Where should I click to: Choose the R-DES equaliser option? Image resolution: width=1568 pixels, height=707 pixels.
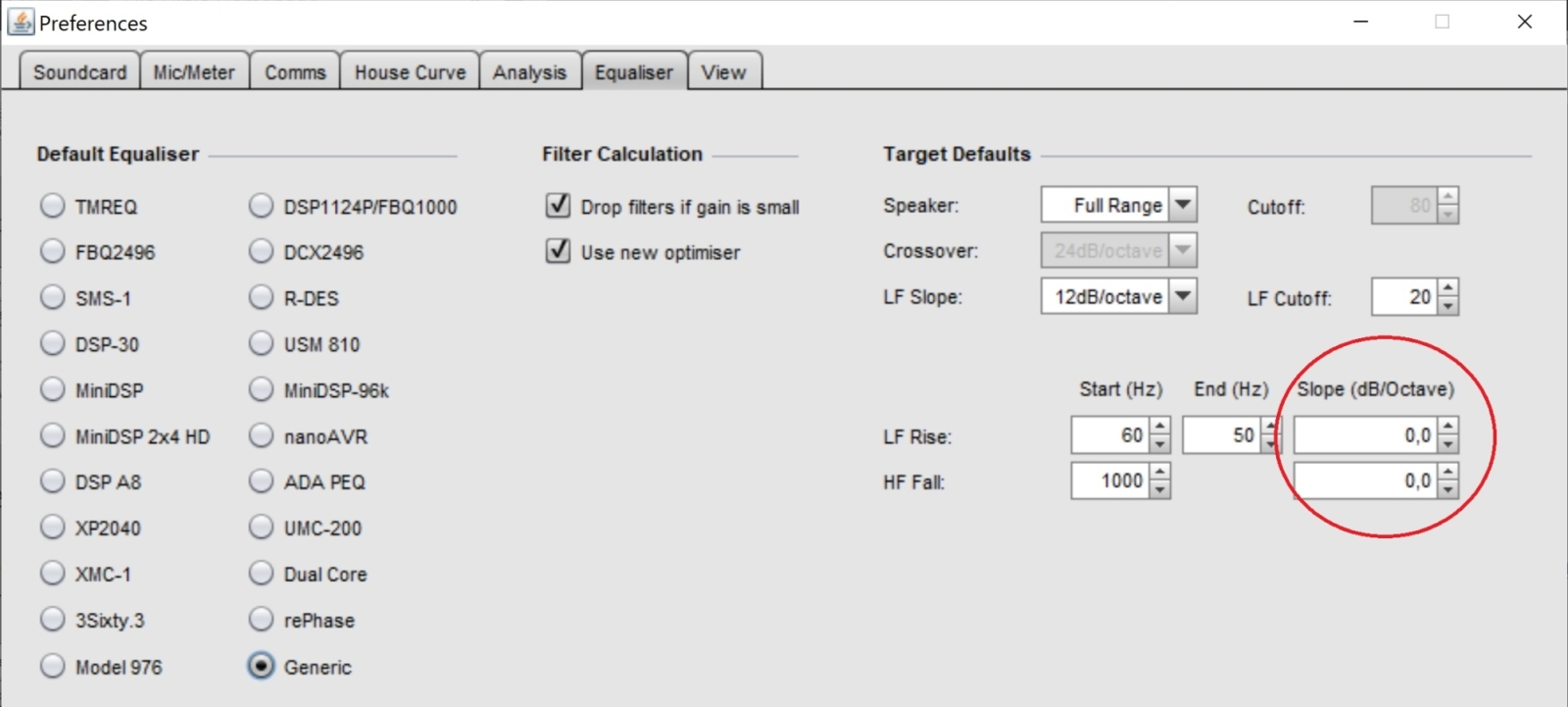[261, 297]
